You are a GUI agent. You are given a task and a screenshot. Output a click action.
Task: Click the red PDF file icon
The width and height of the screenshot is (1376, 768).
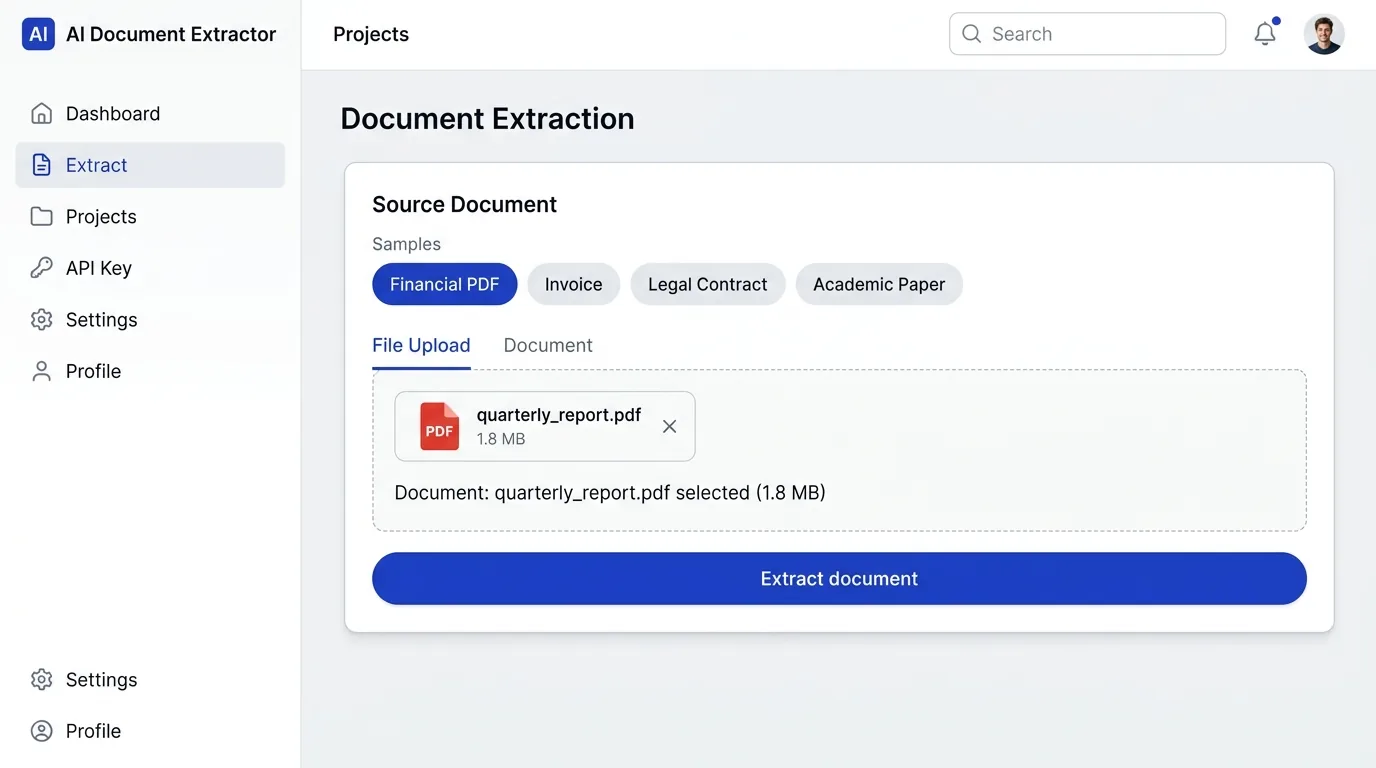[x=439, y=426]
